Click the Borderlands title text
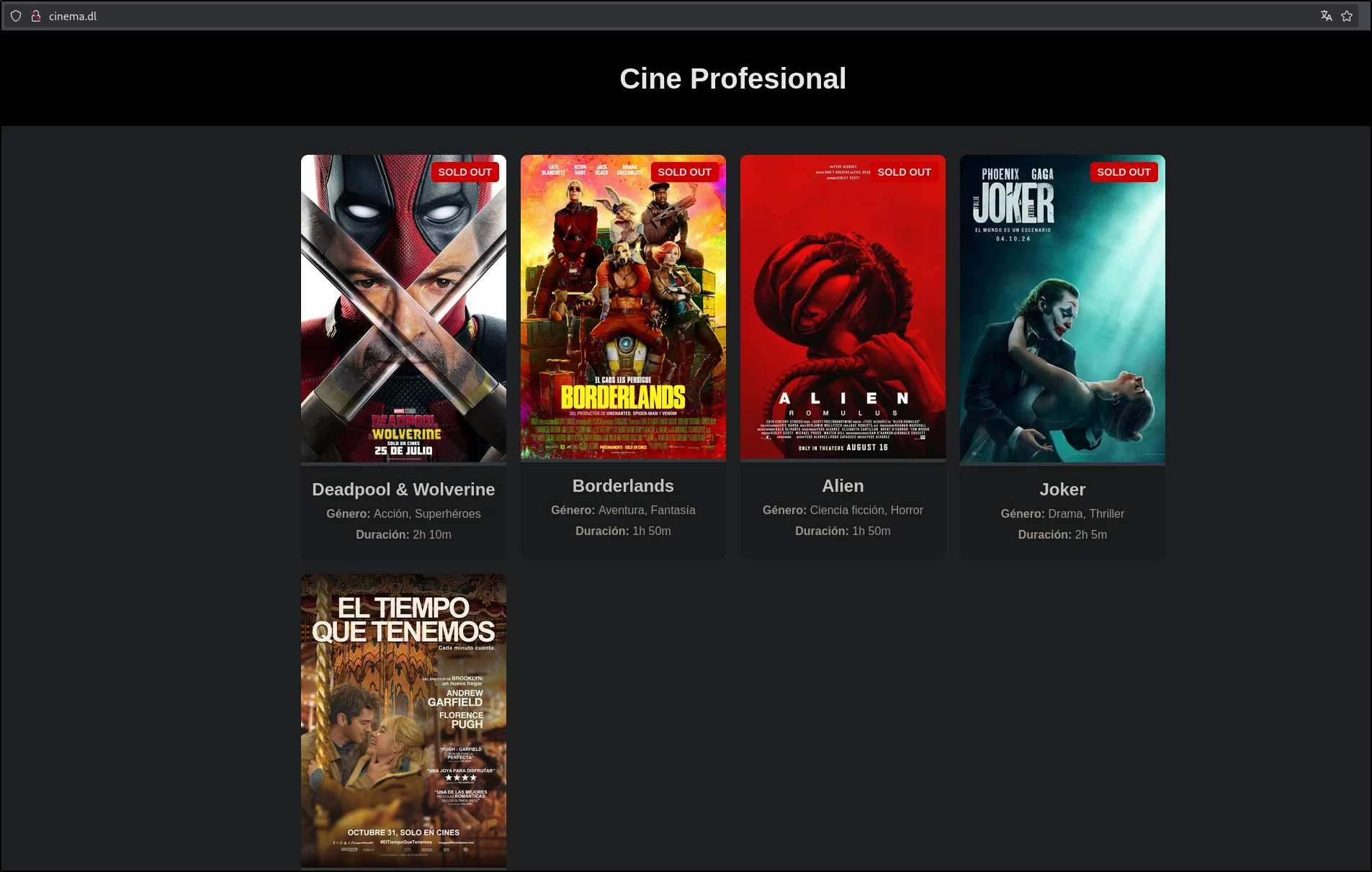 tap(623, 486)
